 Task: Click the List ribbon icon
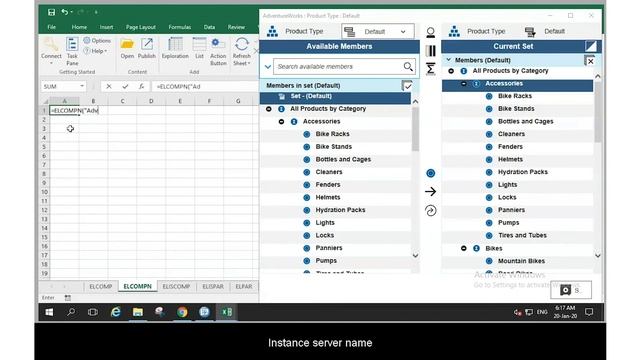click(199, 48)
